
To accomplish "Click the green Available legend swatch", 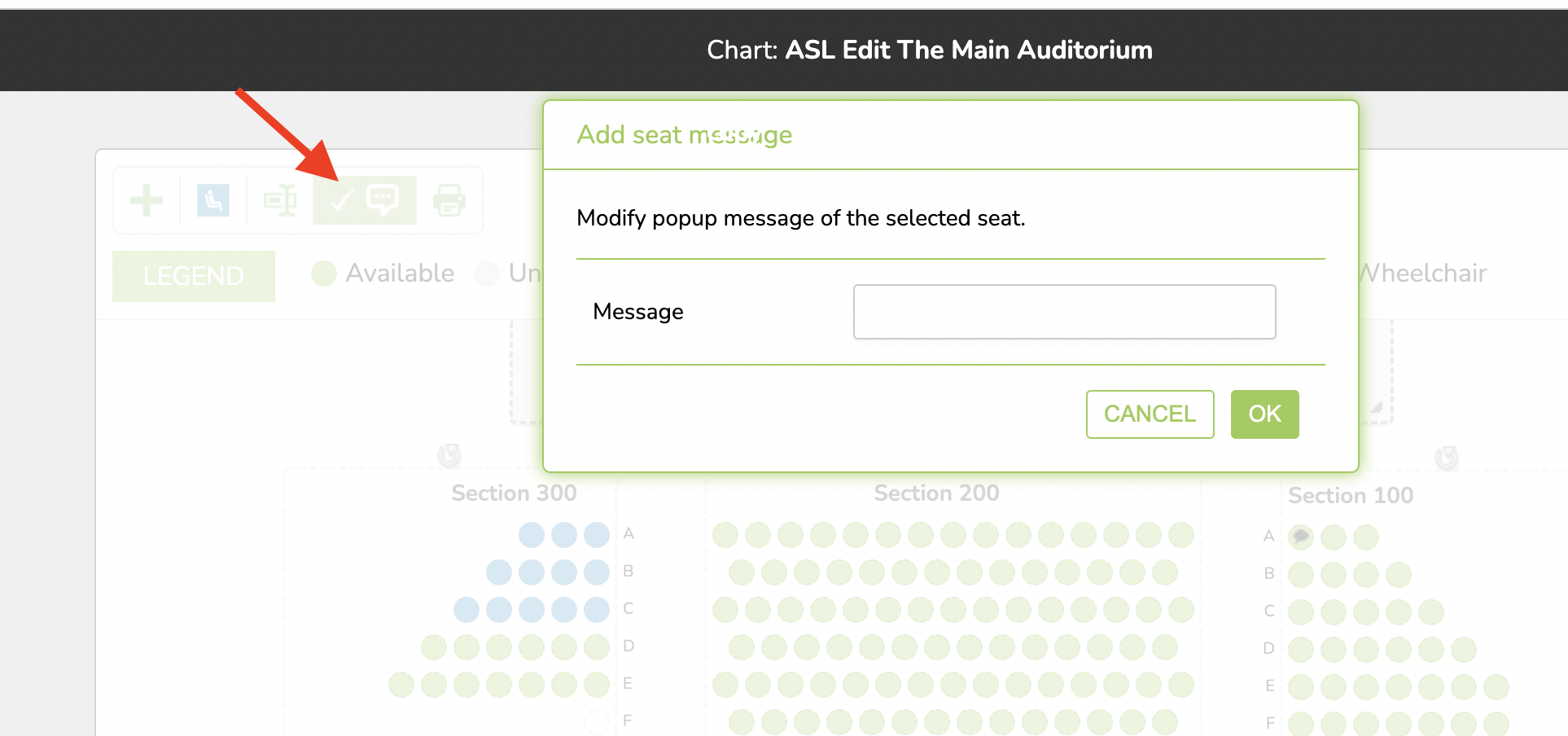I will click(324, 274).
